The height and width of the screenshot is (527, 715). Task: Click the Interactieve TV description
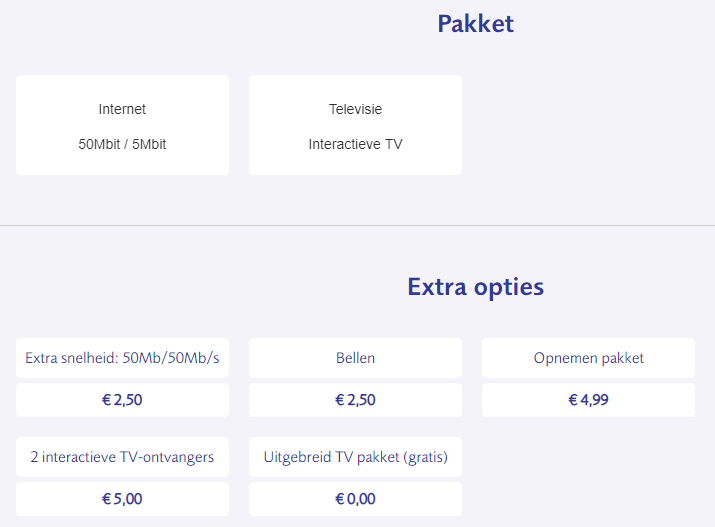click(355, 144)
